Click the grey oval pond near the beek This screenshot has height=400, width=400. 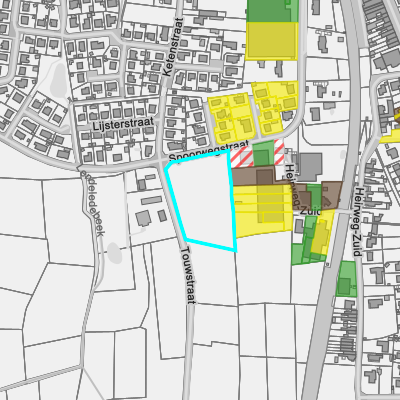point(115,253)
